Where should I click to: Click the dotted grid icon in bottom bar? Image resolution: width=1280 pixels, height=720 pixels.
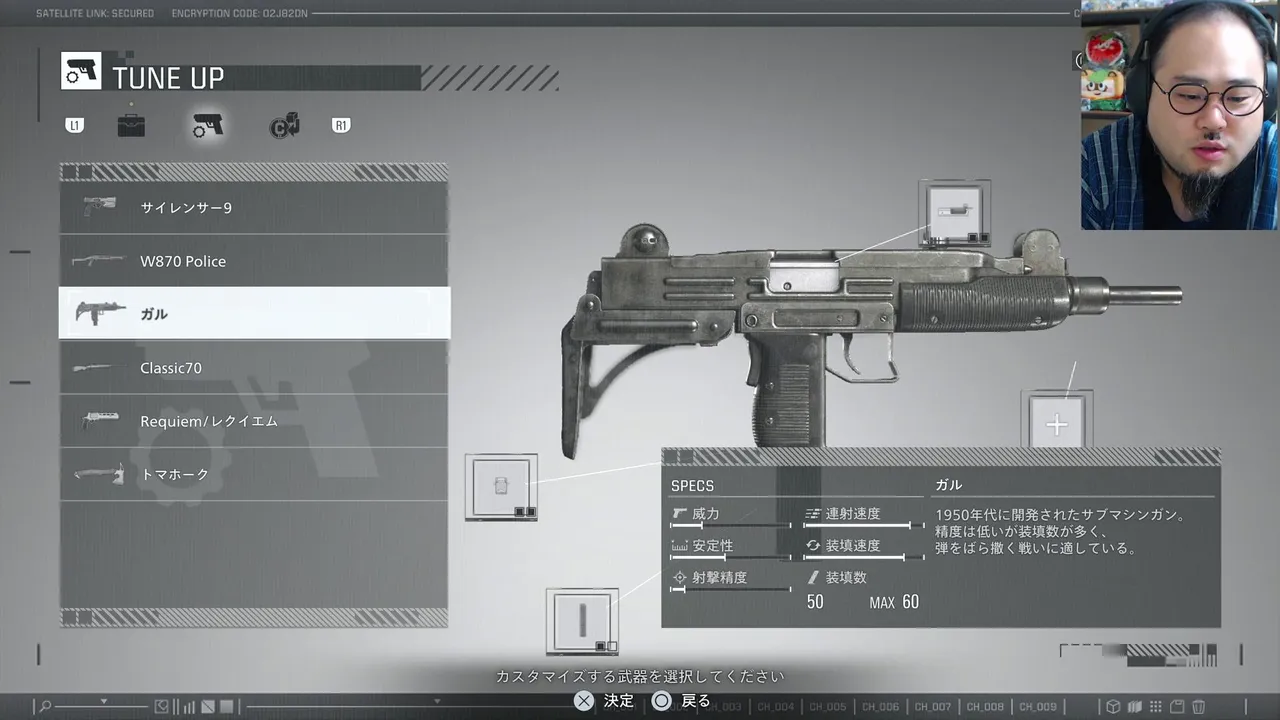point(1156,707)
